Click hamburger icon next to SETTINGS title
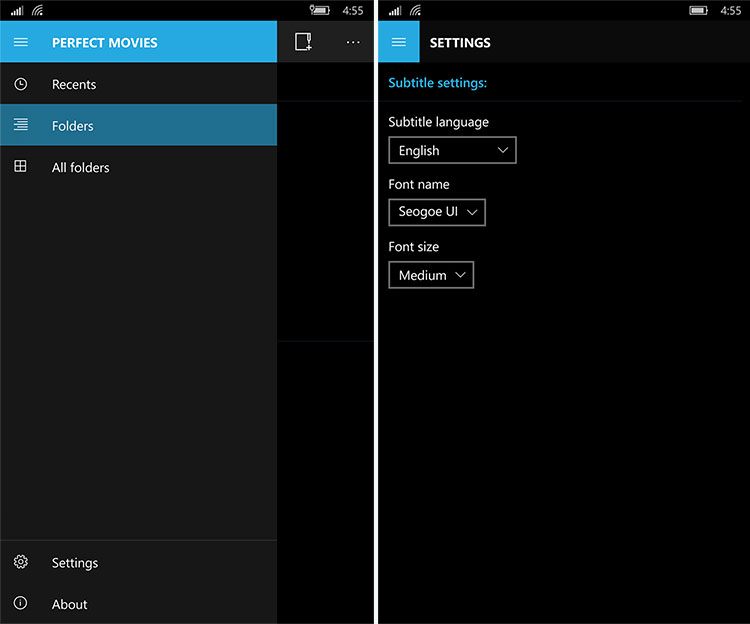This screenshot has height=624, width=750. click(x=399, y=42)
